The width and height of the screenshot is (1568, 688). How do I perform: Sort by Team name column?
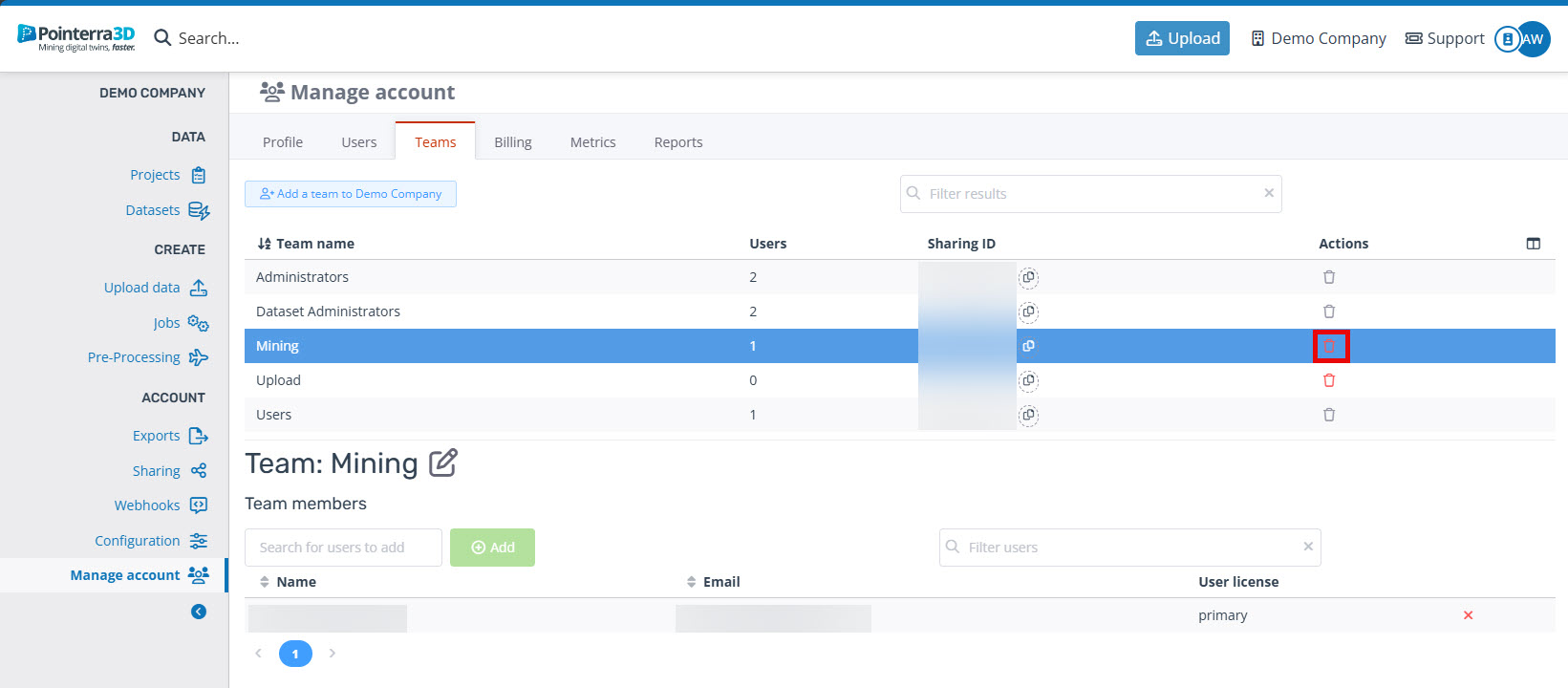pos(306,244)
